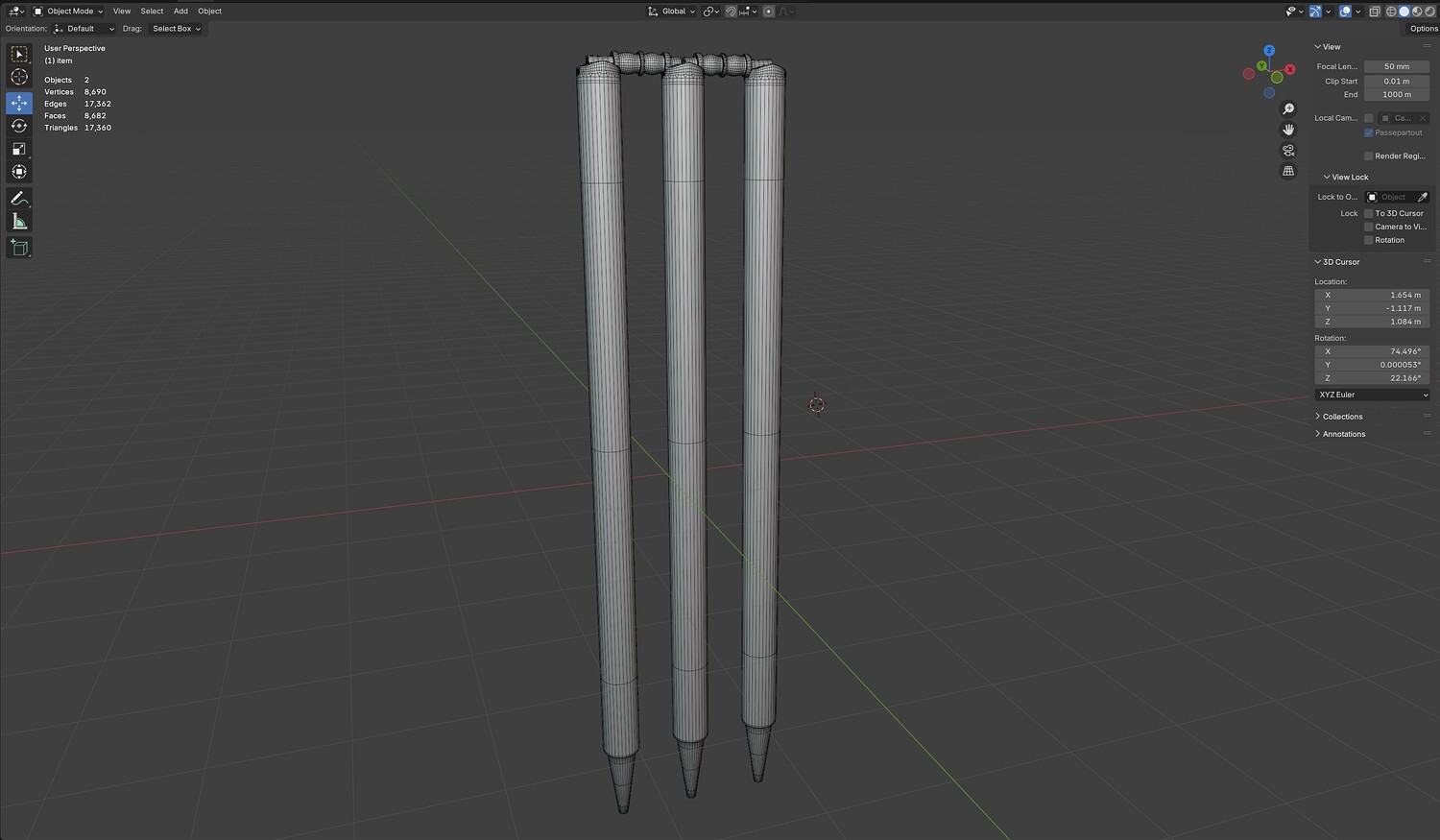Viewport: 1440px width, 840px height.
Task: Enable the Local Camera checkbox
Action: point(1368,118)
